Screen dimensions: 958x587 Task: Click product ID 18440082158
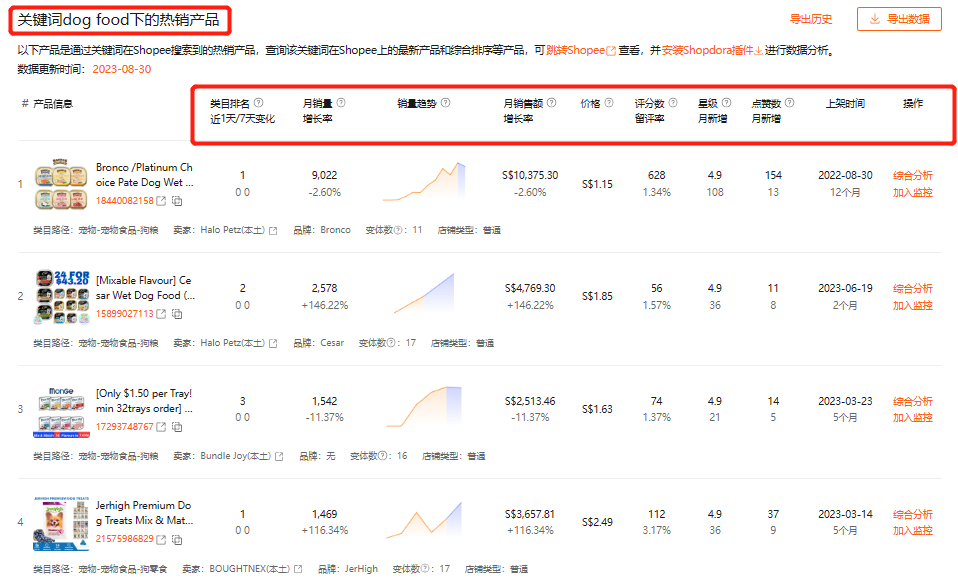pos(125,201)
